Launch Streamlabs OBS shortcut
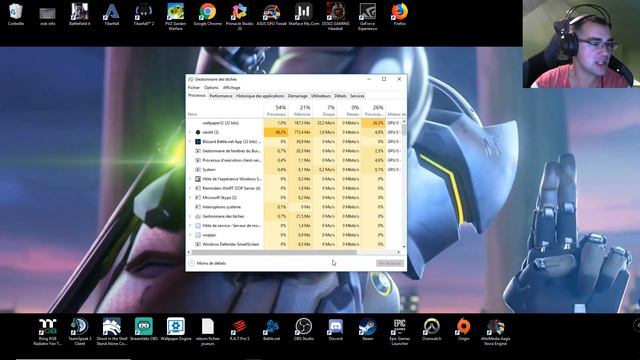The height and width of the screenshot is (360, 640). pos(144,330)
